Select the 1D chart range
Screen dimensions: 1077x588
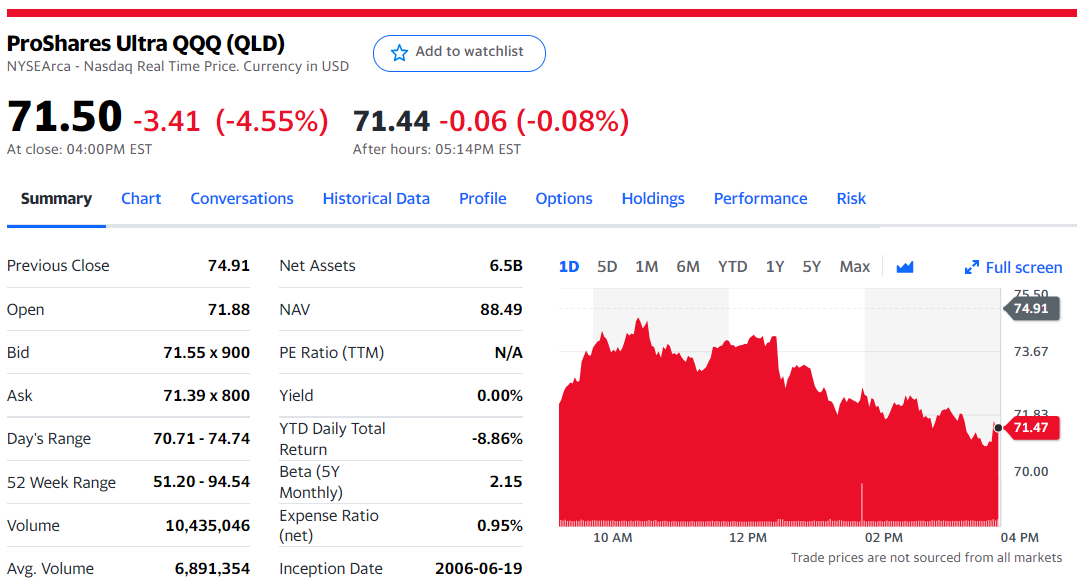coord(569,267)
